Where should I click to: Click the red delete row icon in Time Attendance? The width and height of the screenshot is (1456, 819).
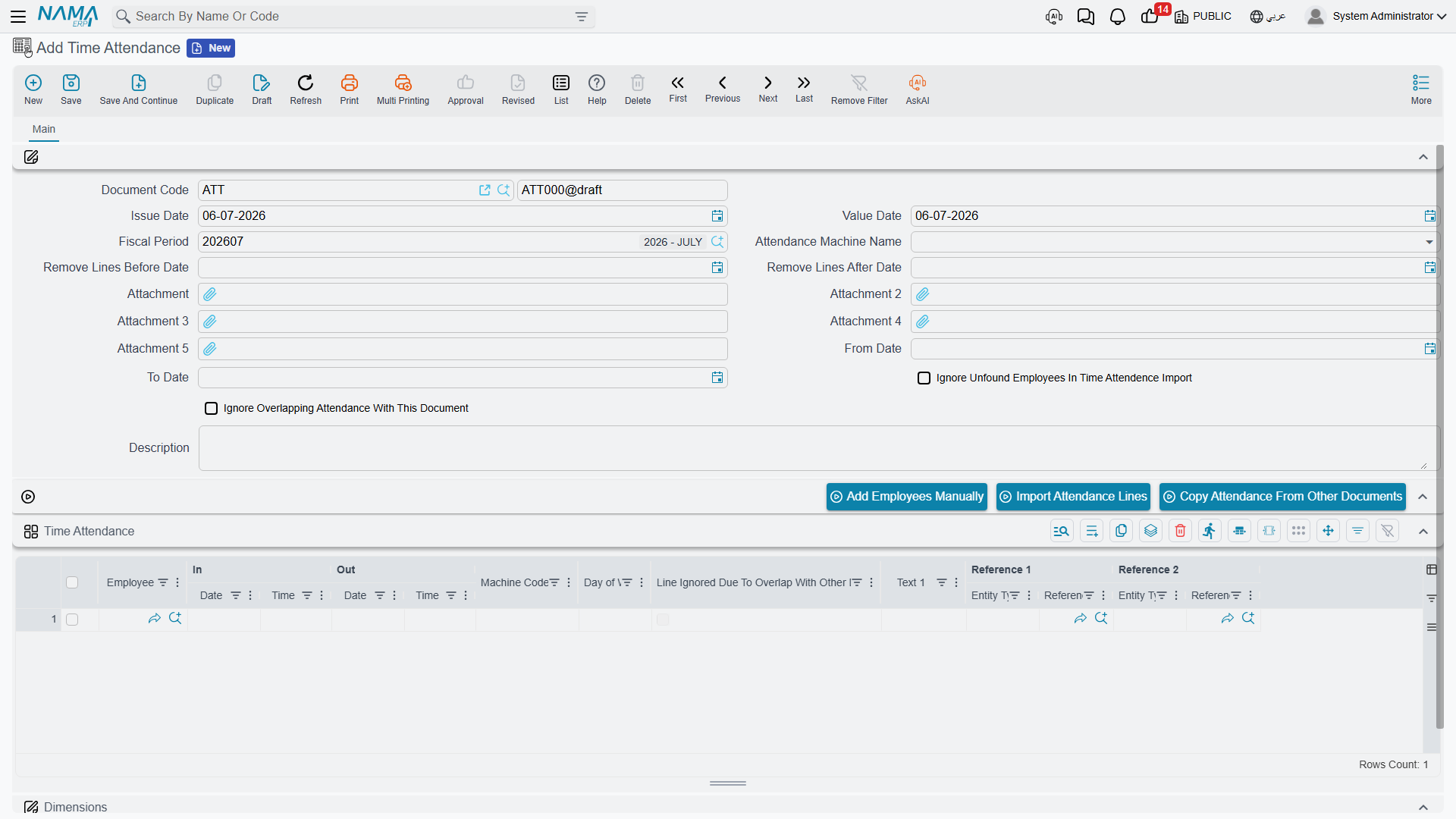[x=1180, y=531]
